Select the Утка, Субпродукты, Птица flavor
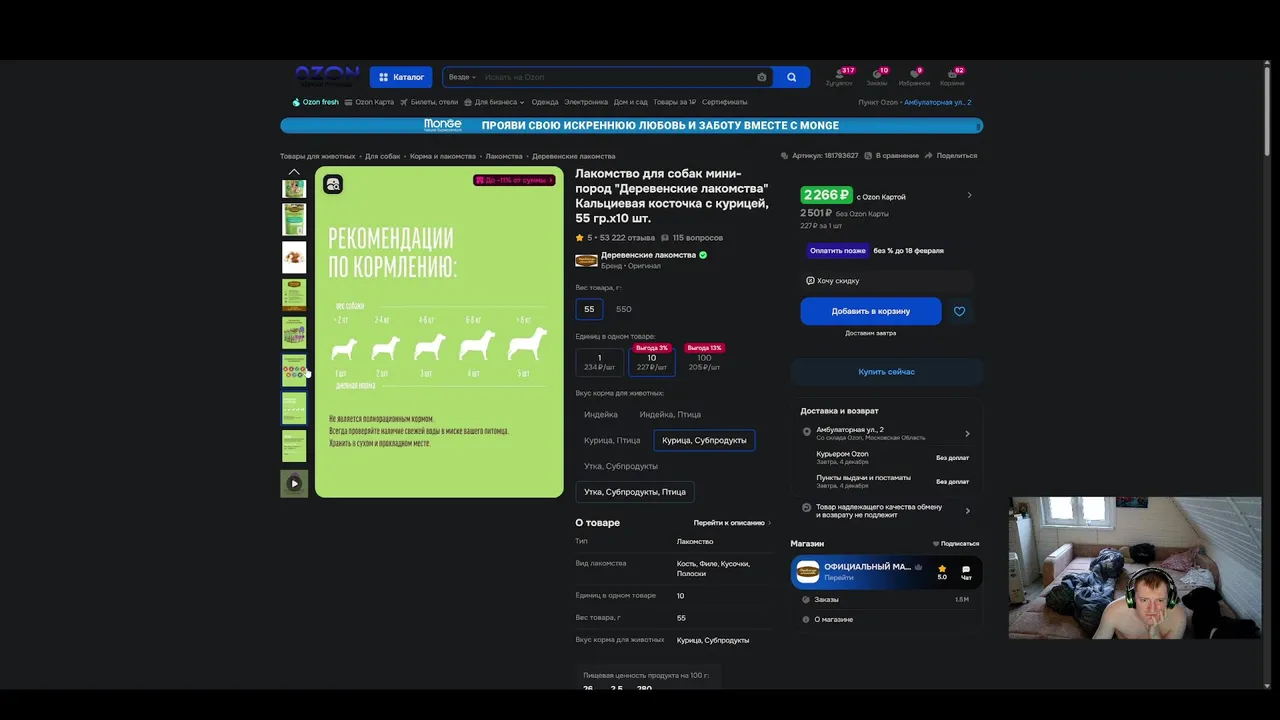The image size is (1280, 720). (x=635, y=492)
